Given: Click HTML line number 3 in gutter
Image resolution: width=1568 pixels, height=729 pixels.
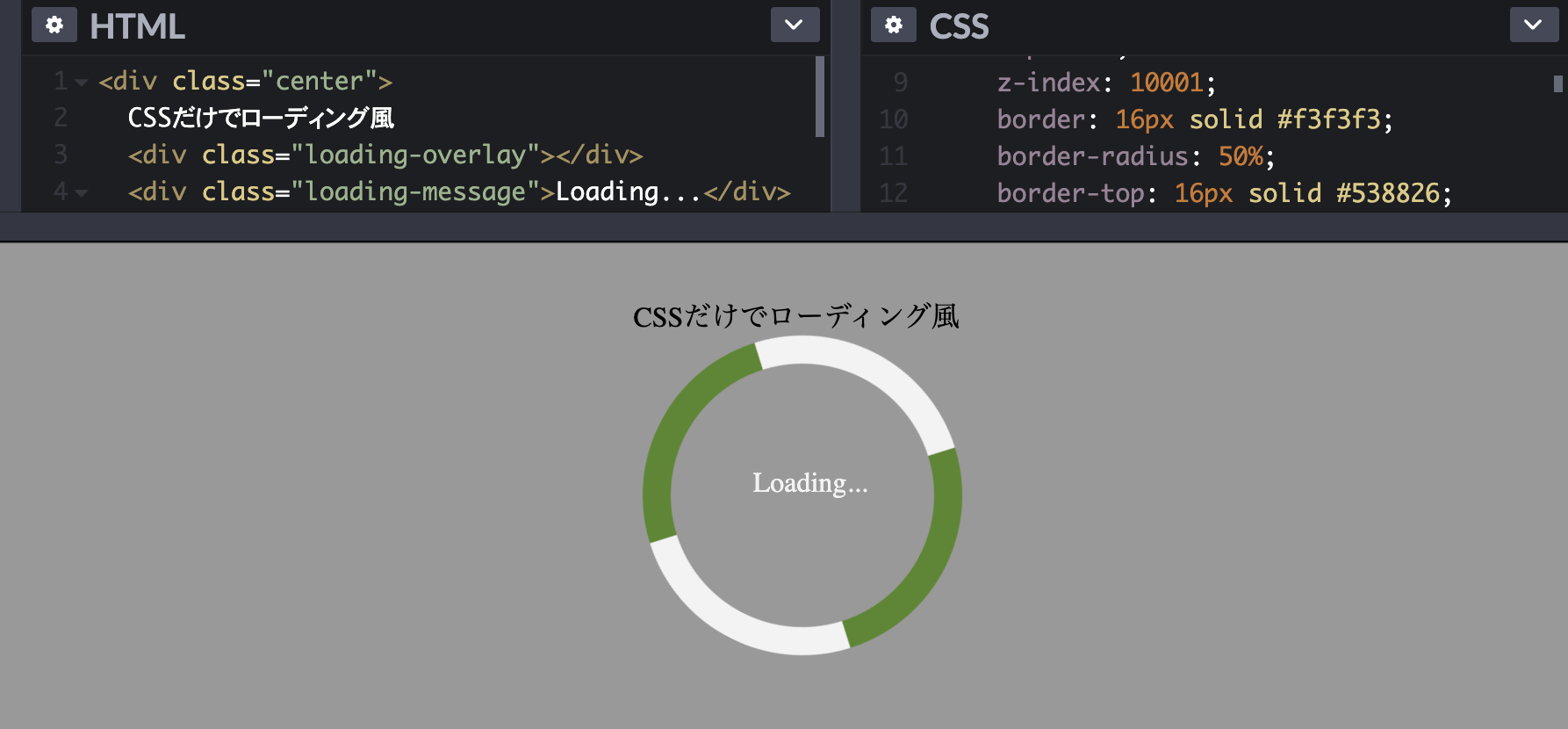Looking at the screenshot, I should pos(61,155).
